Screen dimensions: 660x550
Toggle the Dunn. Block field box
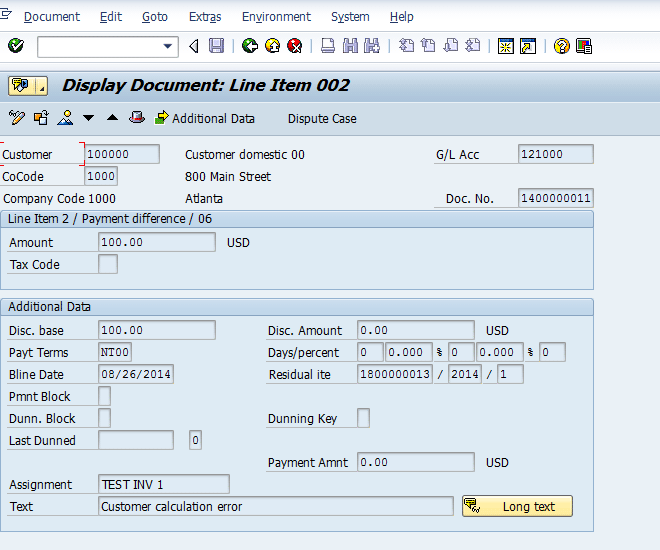click(x=105, y=419)
